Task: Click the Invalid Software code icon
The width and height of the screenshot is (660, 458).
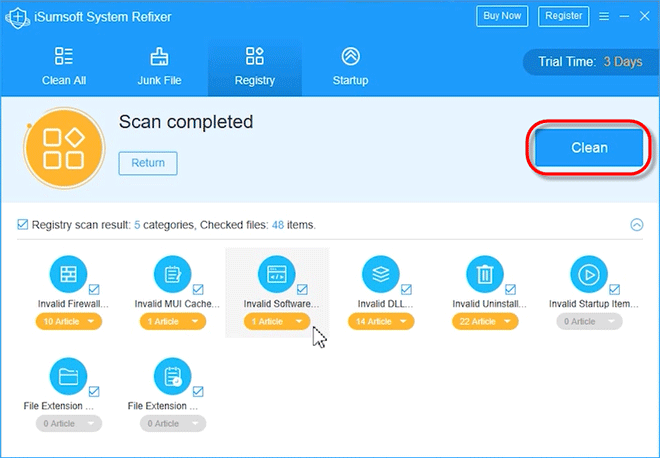Action: 277,274
